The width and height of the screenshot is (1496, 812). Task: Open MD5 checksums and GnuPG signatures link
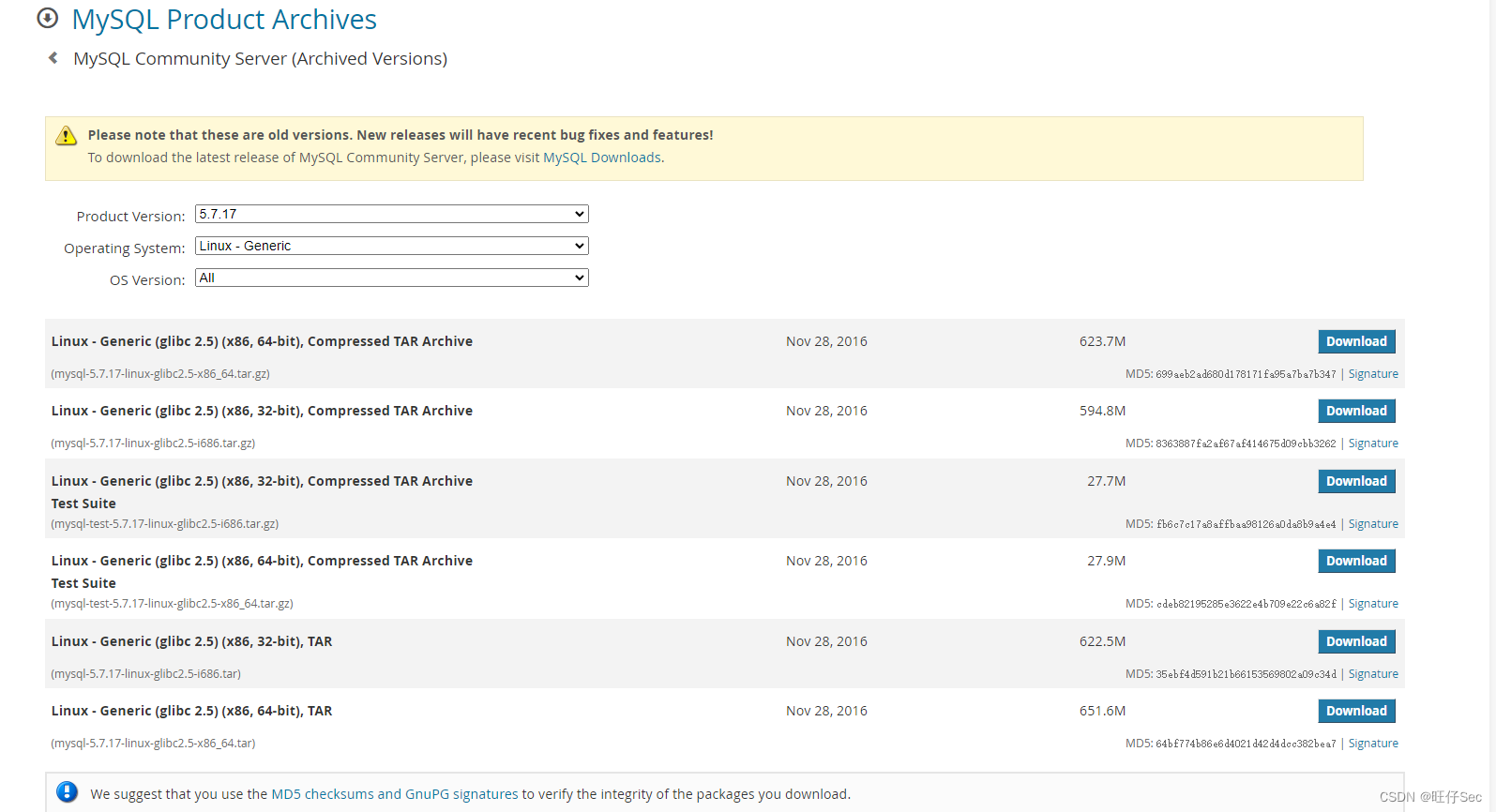click(x=394, y=794)
